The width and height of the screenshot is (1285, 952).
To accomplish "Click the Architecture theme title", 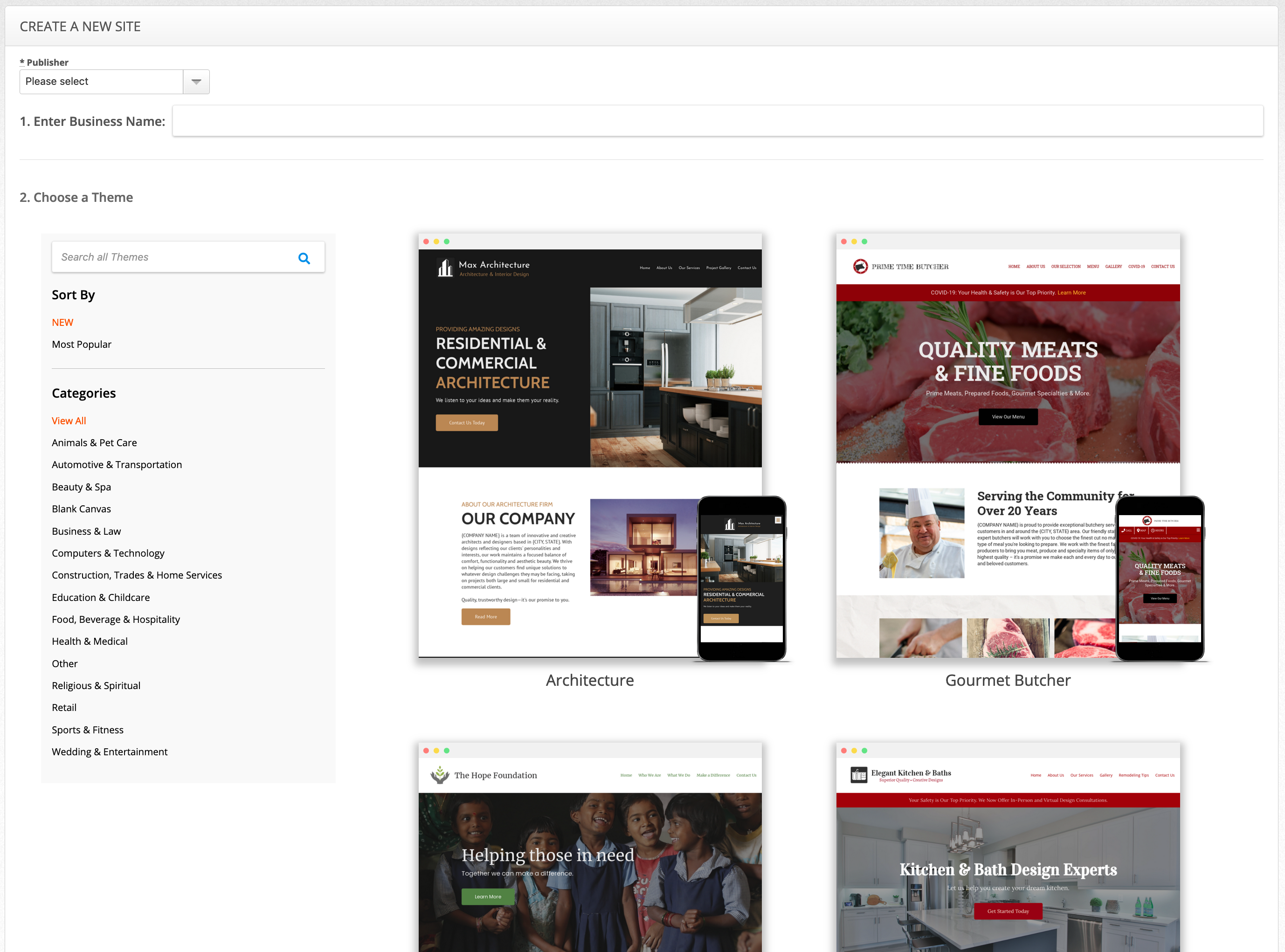I will click(589, 681).
